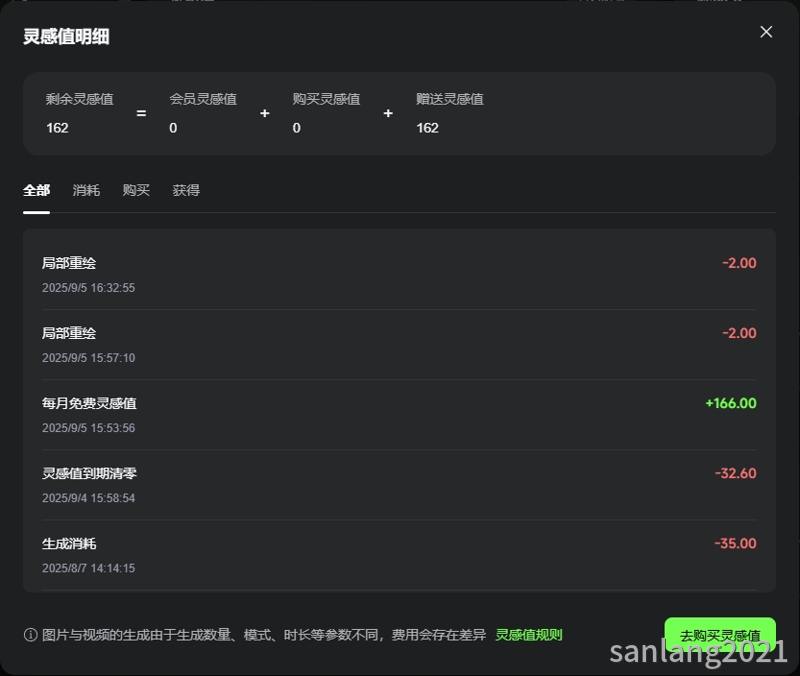Viewport: 800px width, 676px height.
Task: Select the 灵感值到期清零 record
Action: click(x=399, y=485)
